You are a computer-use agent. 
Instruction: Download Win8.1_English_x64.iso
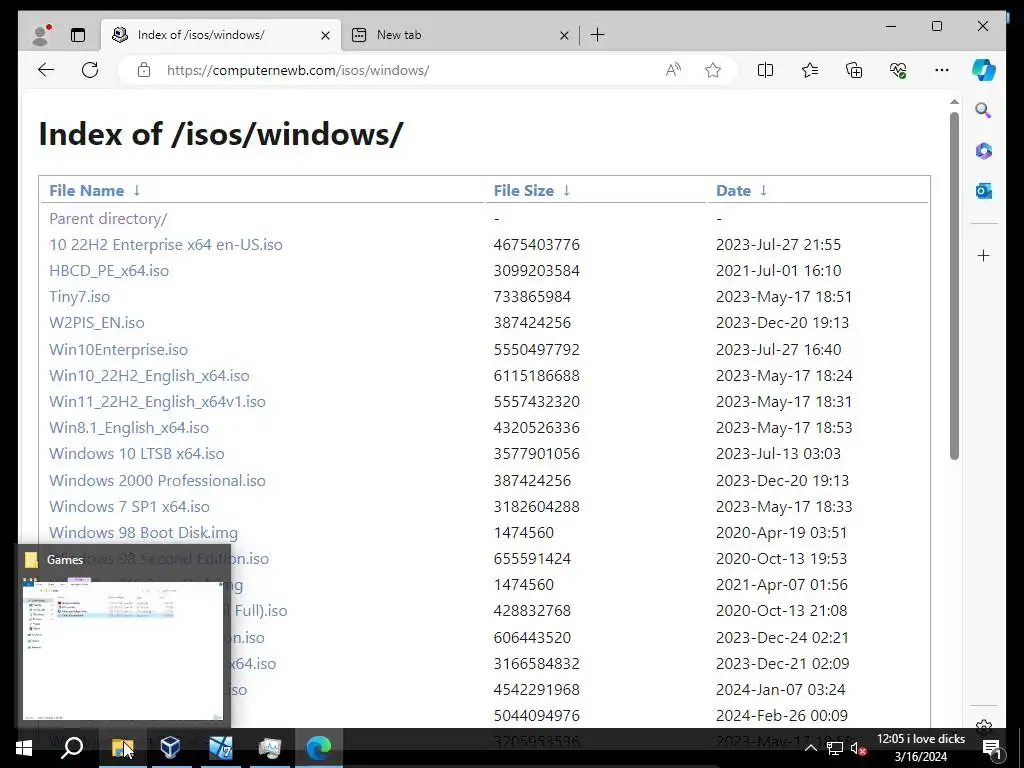[x=129, y=428]
